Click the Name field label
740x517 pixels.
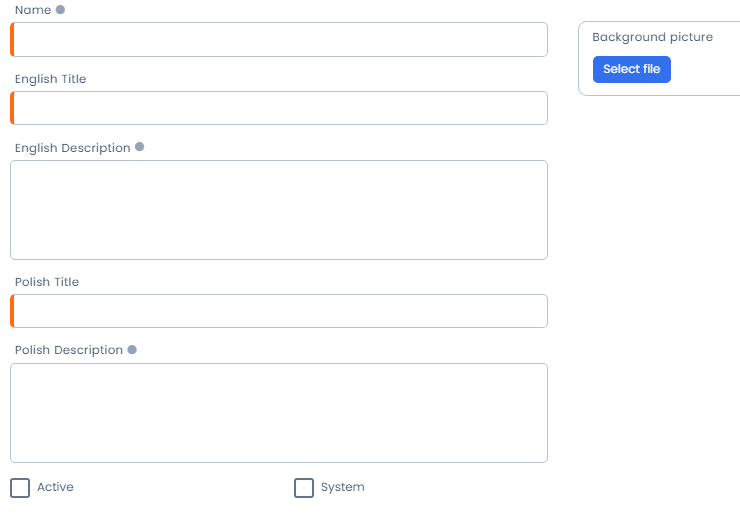click(x=33, y=10)
